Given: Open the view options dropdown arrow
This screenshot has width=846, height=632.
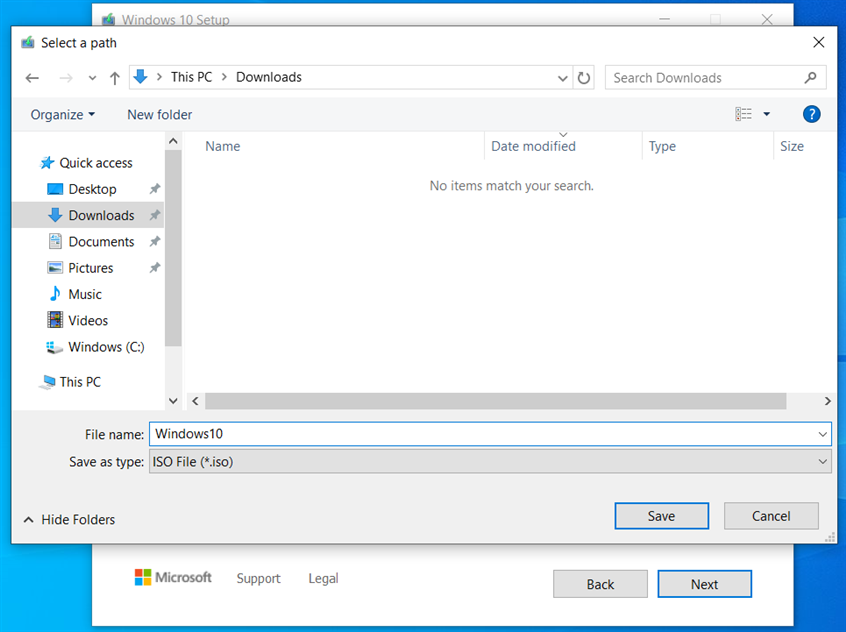Looking at the screenshot, I should 766,114.
